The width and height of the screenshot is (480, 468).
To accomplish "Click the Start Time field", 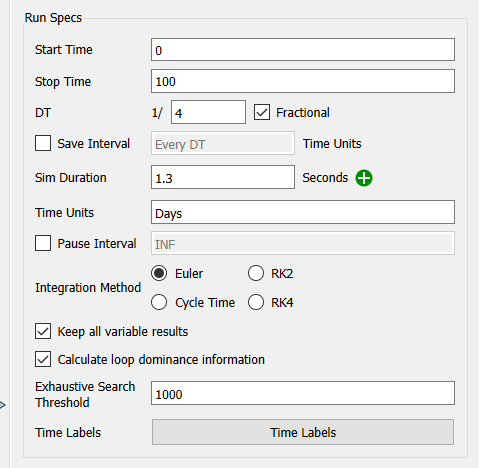I will 303,50.
